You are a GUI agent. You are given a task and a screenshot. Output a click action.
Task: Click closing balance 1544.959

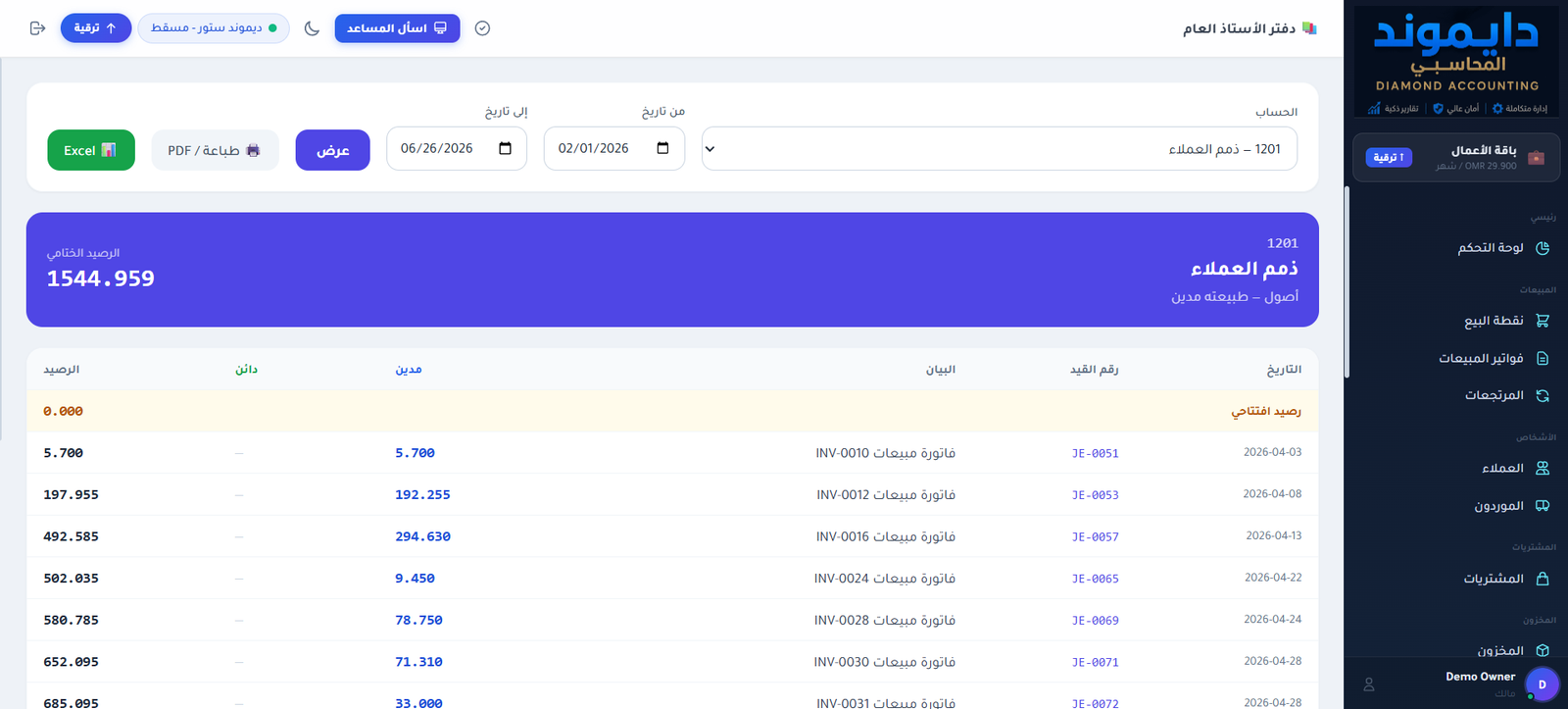[101, 279]
